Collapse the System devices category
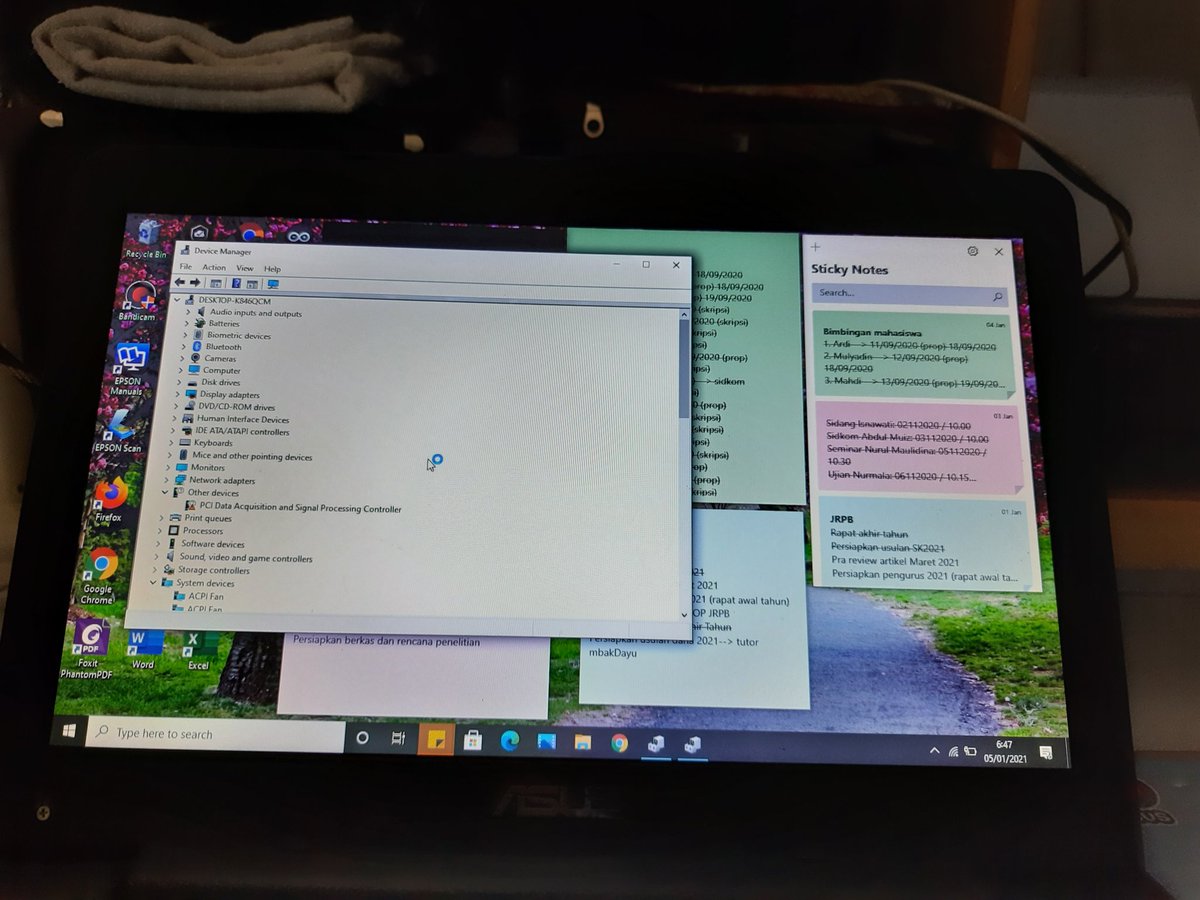The width and height of the screenshot is (1200, 900). 153,582
